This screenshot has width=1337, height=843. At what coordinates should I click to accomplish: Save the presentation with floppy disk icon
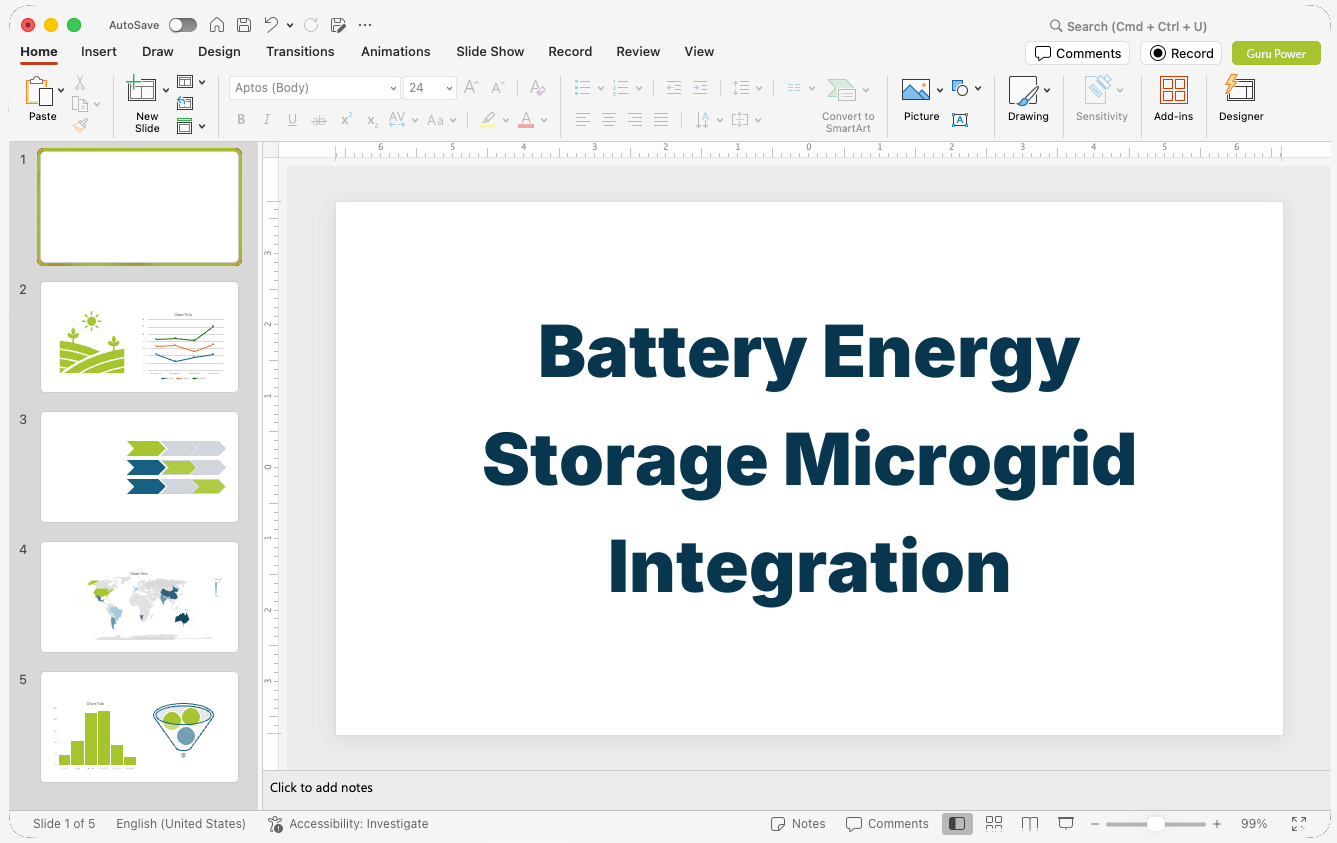pos(244,25)
